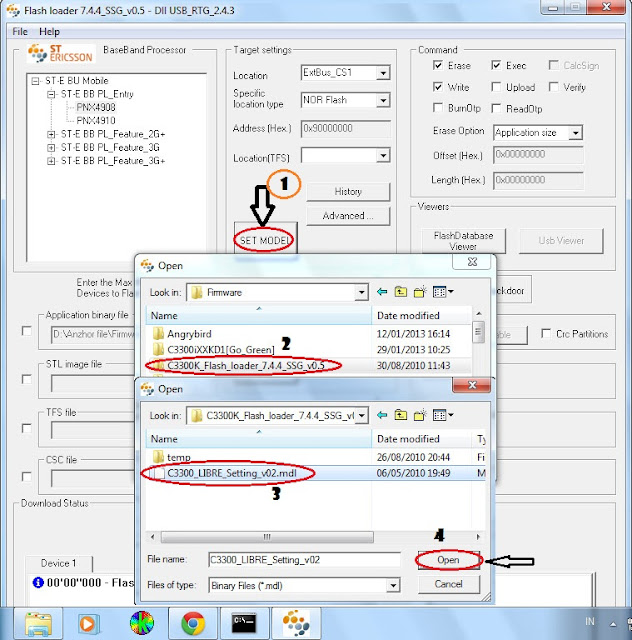This screenshot has width=632, height=640.
Task: Click the History button
Action: pos(348,192)
